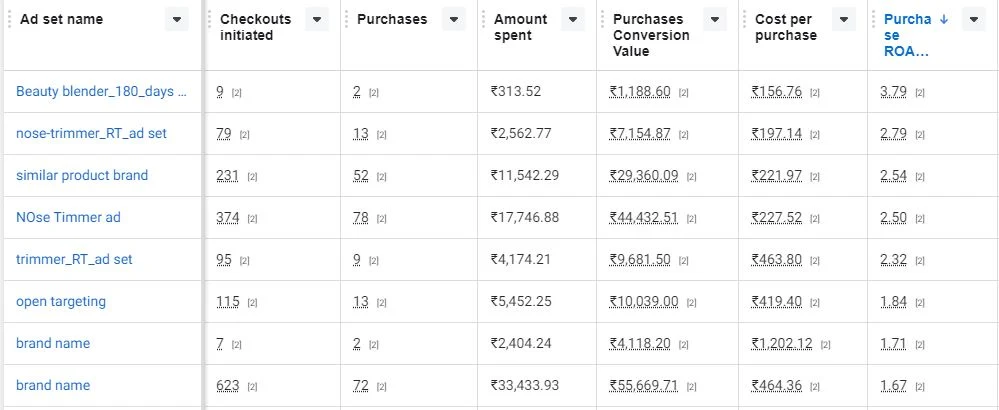This screenshot has height=410, width=999.
Task: Grab the Purchases column drag handle
Action: pyautogui.click(x=346, y=19)
